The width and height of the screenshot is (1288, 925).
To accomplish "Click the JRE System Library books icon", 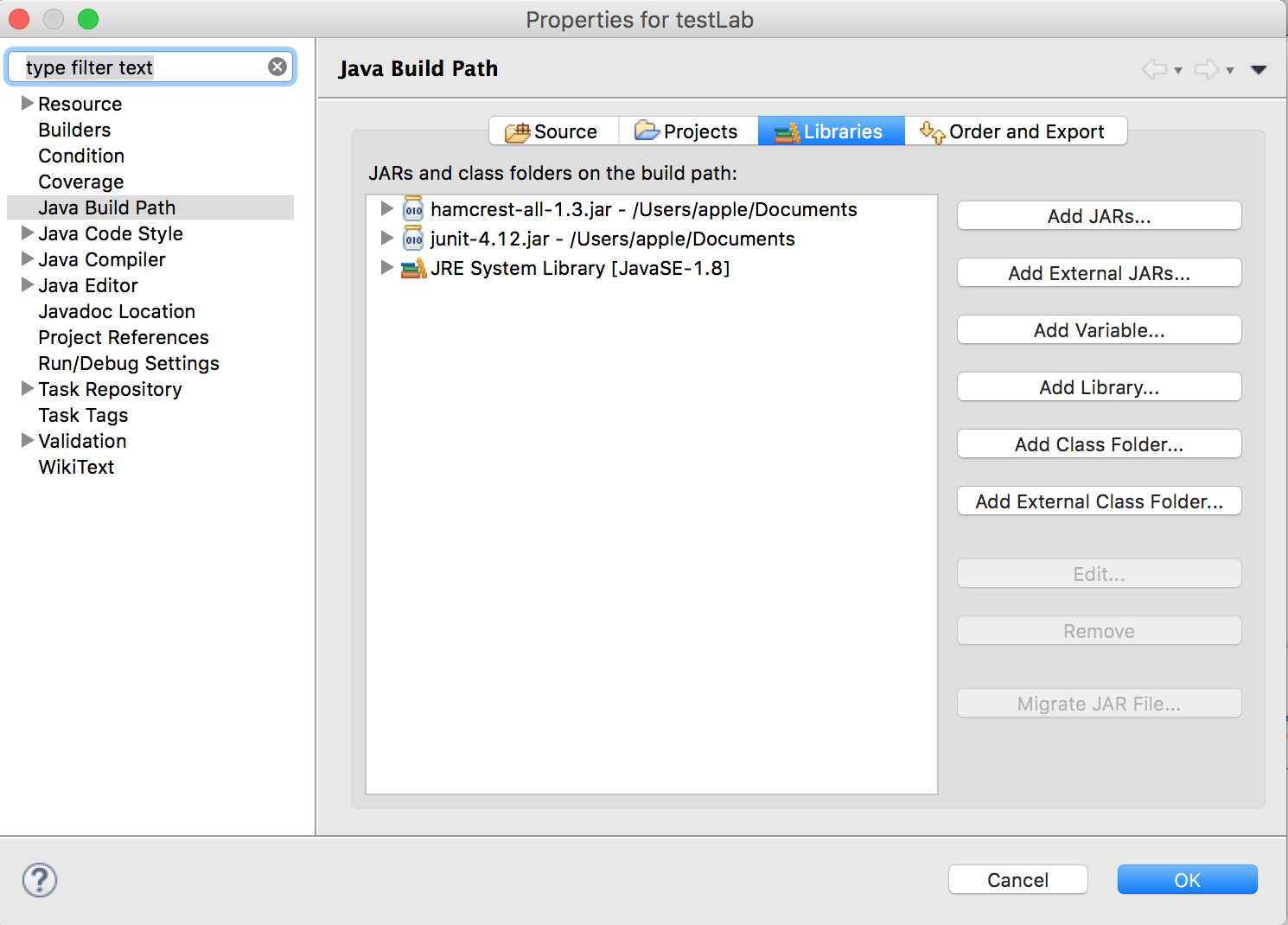I will [x=413, y=268].
